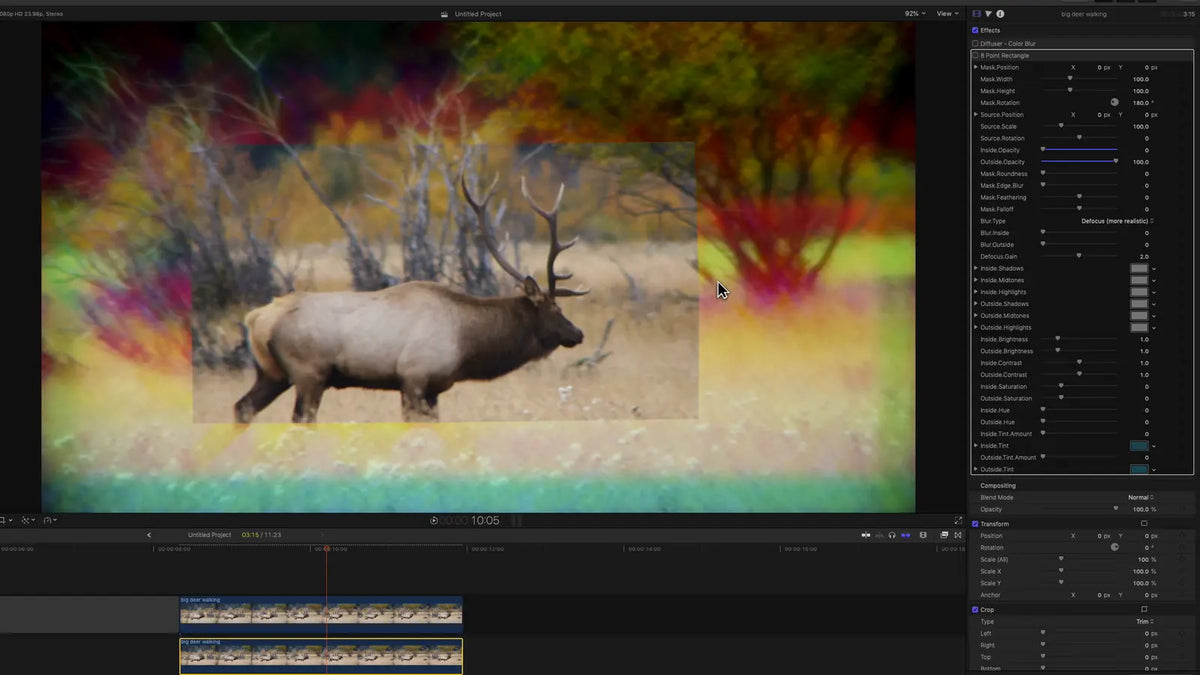Expand the Source.Position parameter

976,115
